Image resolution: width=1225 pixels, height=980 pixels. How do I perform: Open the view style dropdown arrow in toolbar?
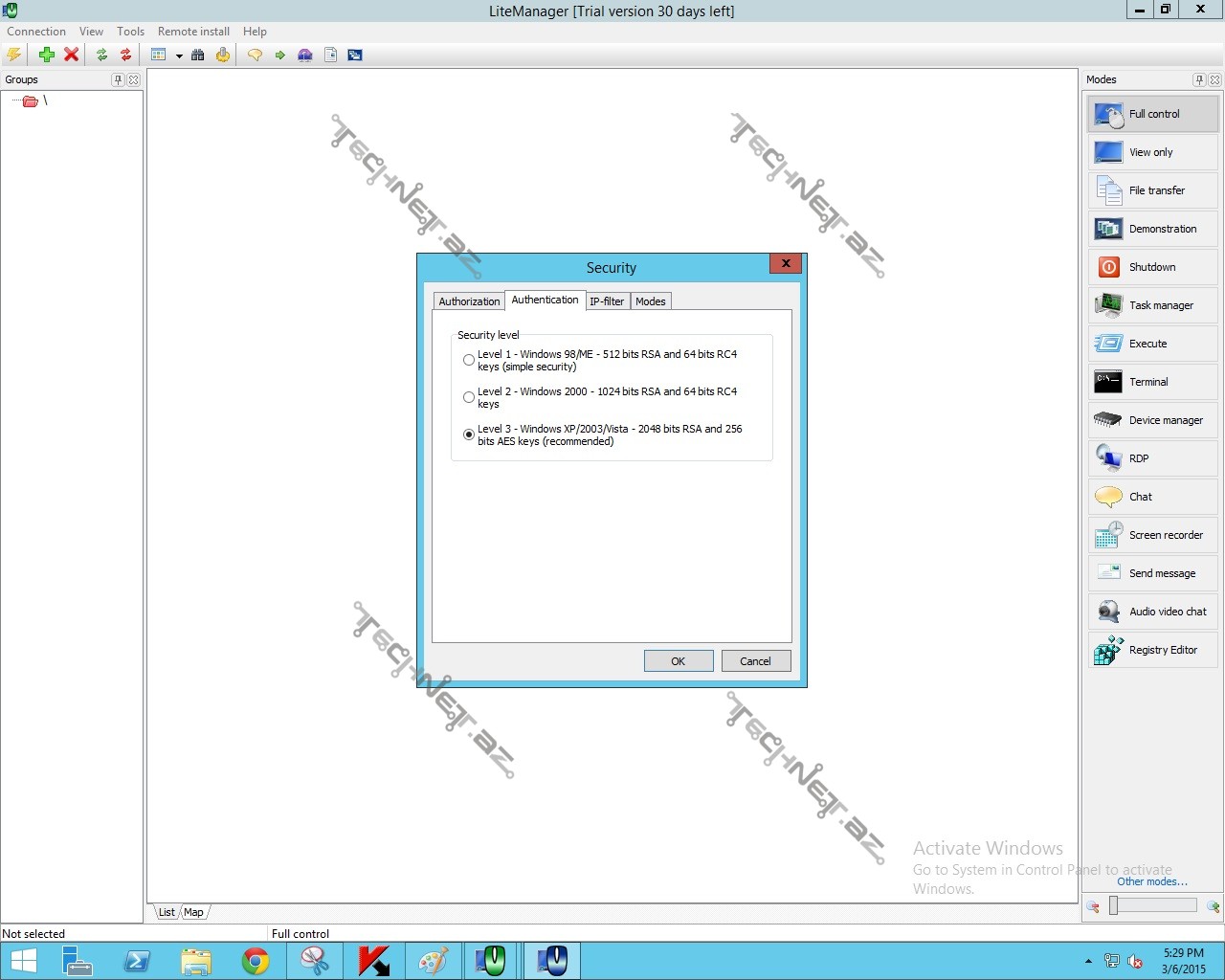[179, 56]
